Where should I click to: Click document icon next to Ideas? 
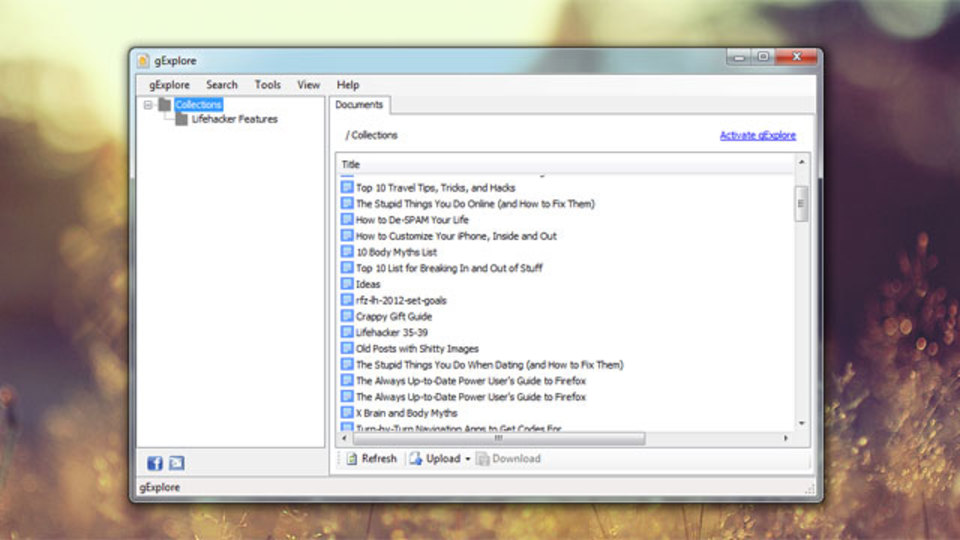click(x=347, y=284)
